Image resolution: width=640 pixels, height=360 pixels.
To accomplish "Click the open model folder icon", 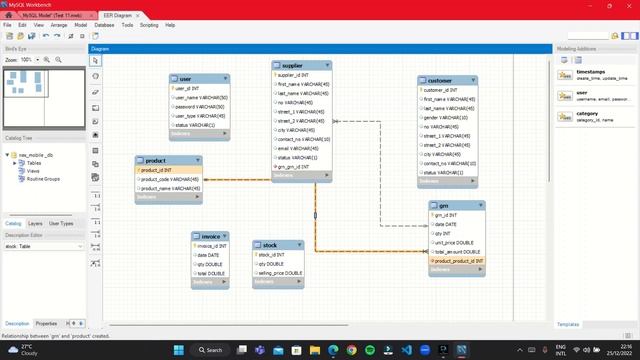I will point(20,36).
